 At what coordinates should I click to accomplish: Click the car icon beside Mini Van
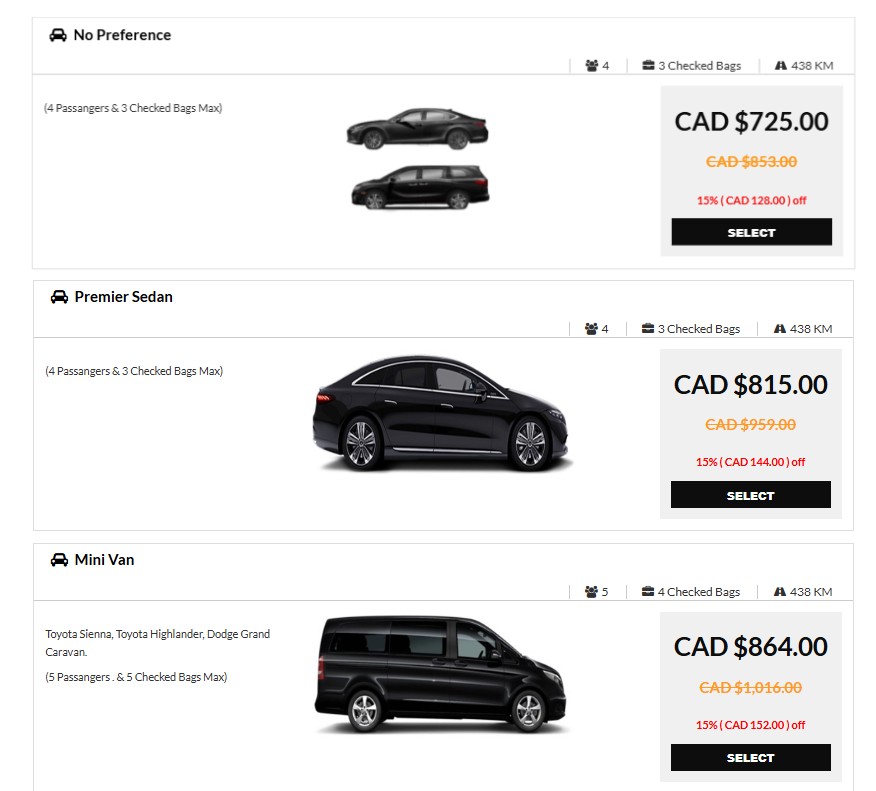pos(59,560)
